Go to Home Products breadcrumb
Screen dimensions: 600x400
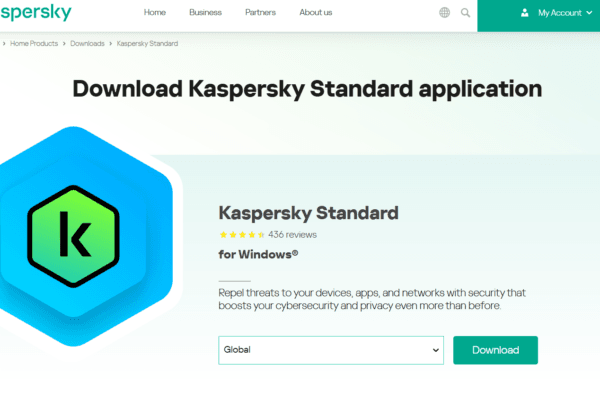coord(34,44)
